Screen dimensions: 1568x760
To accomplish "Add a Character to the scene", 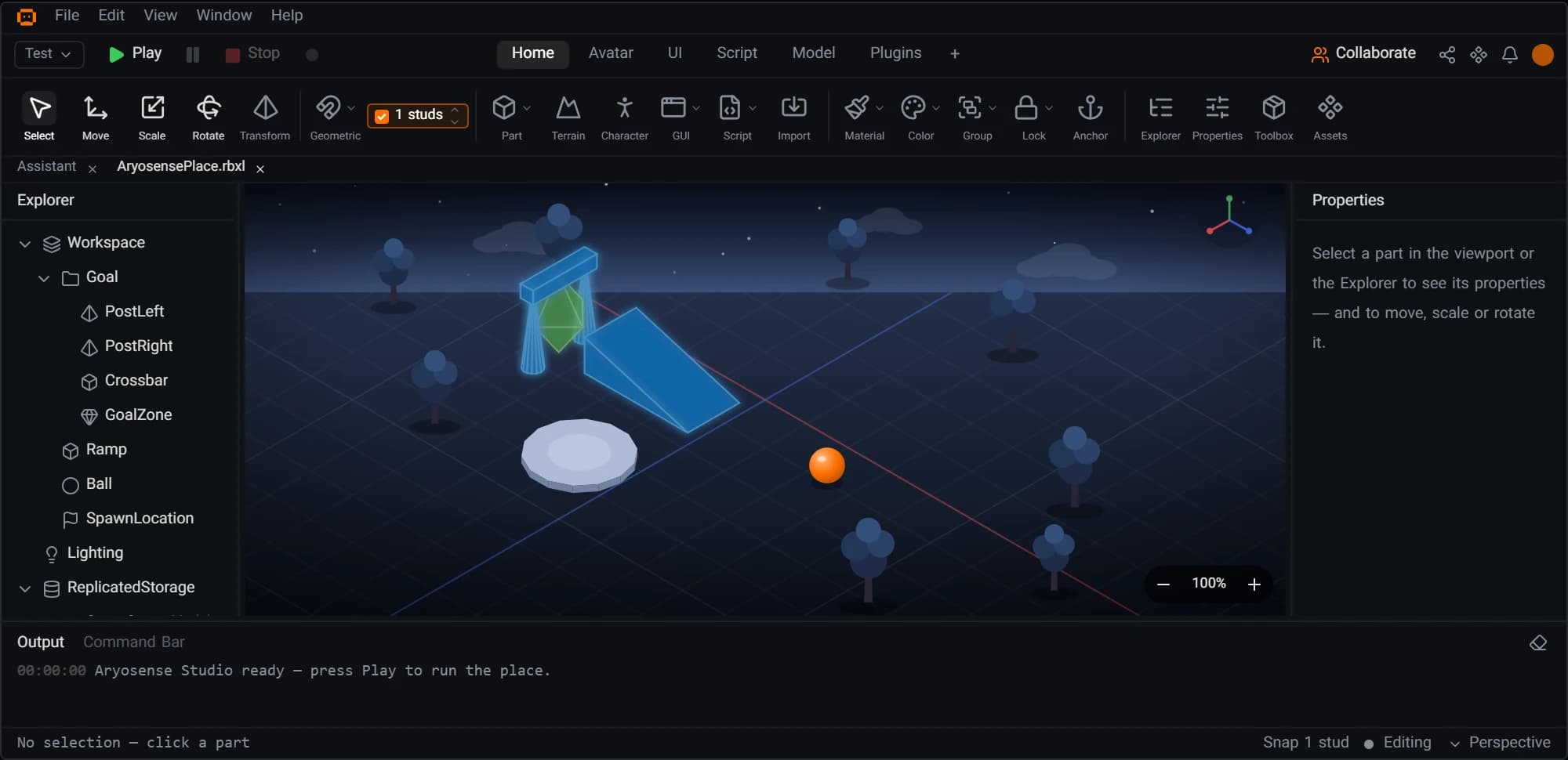I will [x=625, y=118].
